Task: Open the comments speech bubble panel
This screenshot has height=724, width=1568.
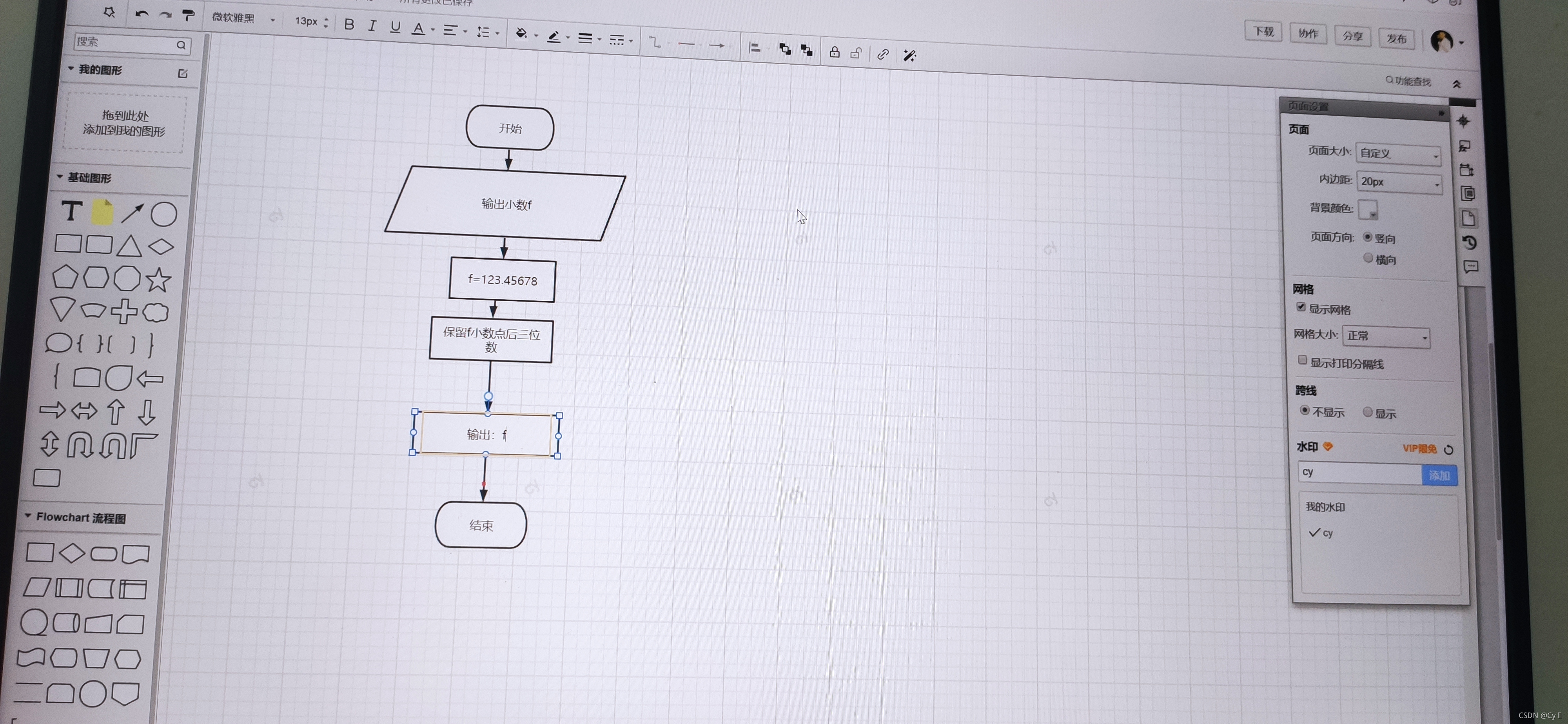Action: click(x=1471, y=267)
